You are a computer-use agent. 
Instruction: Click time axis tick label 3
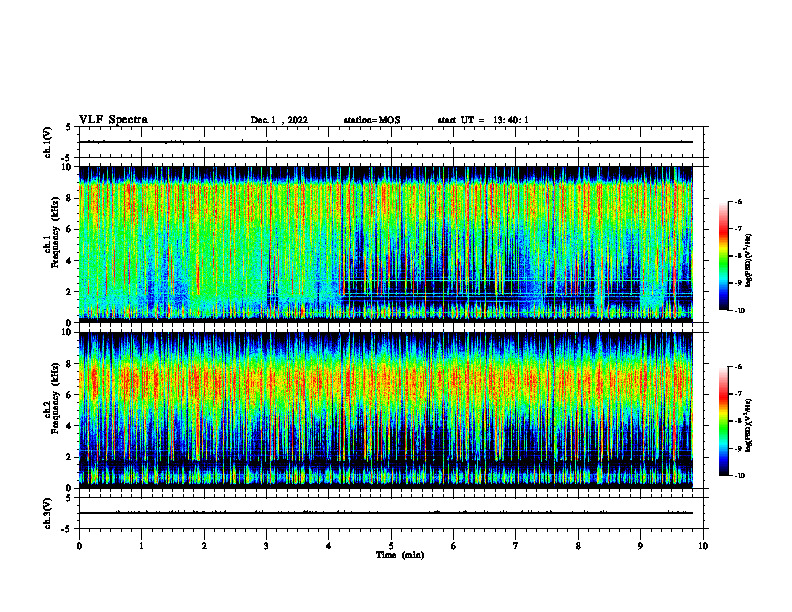(266, 546)
